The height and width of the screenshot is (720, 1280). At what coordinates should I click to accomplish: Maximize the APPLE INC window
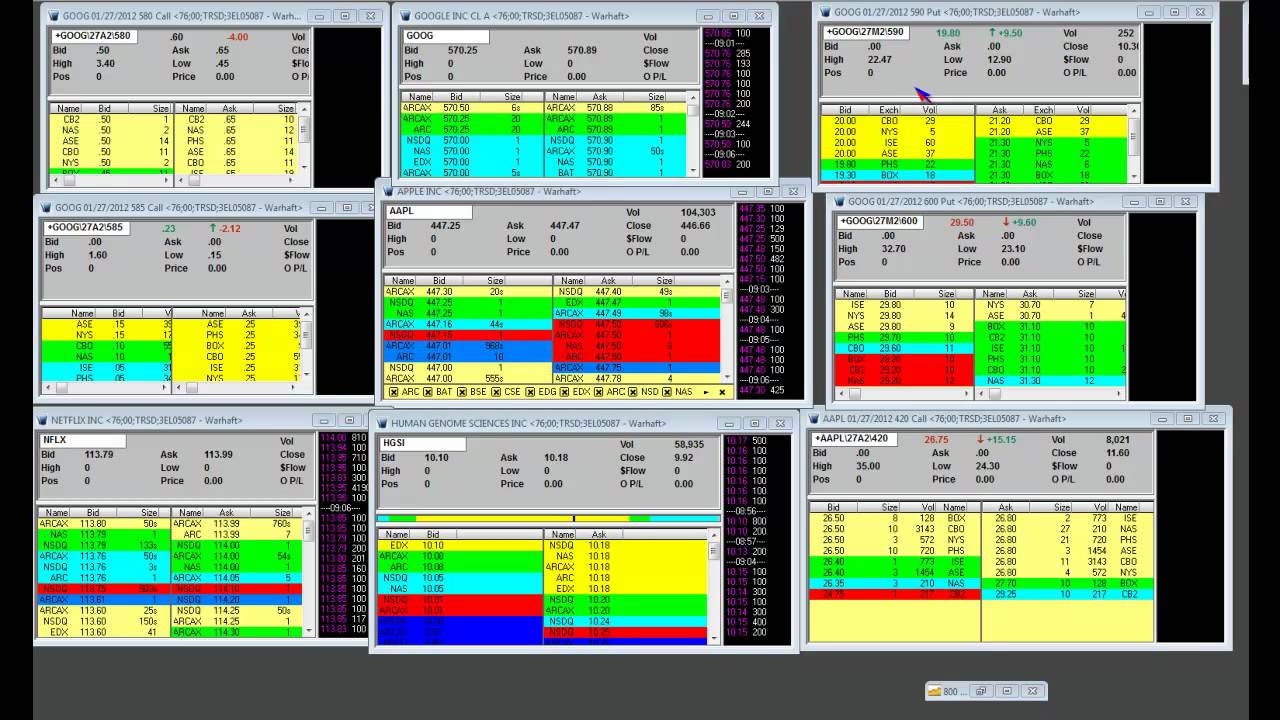[768, 191]
